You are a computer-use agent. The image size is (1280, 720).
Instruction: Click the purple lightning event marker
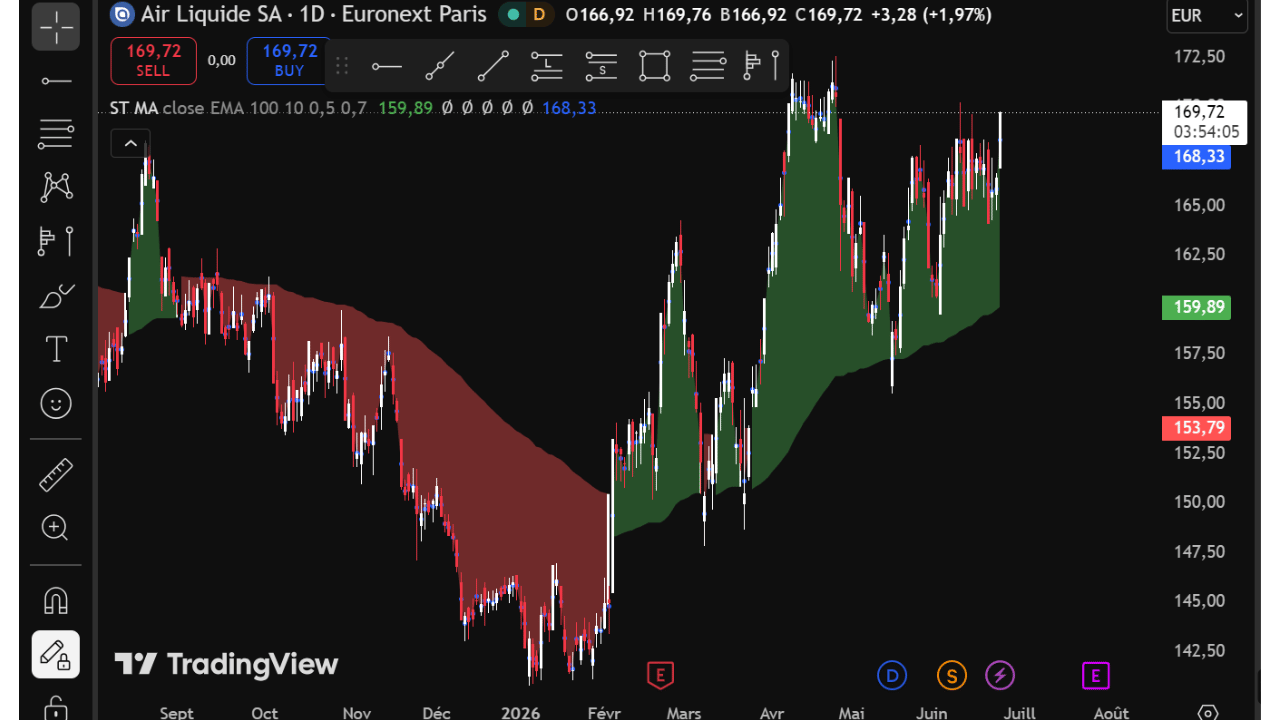[1000, 676]
